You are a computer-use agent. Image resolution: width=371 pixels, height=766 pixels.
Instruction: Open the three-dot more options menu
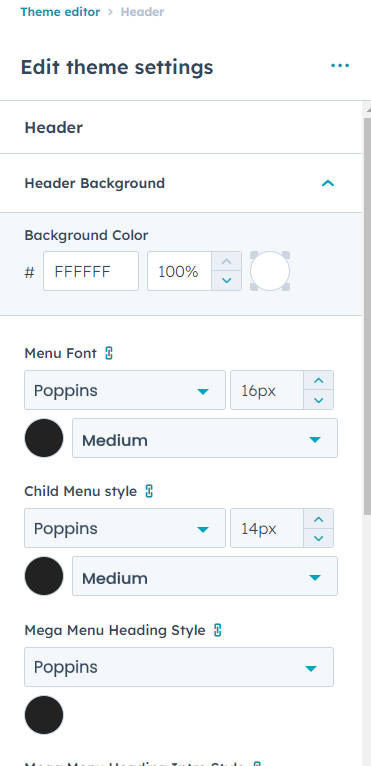(x=340, y=65)
